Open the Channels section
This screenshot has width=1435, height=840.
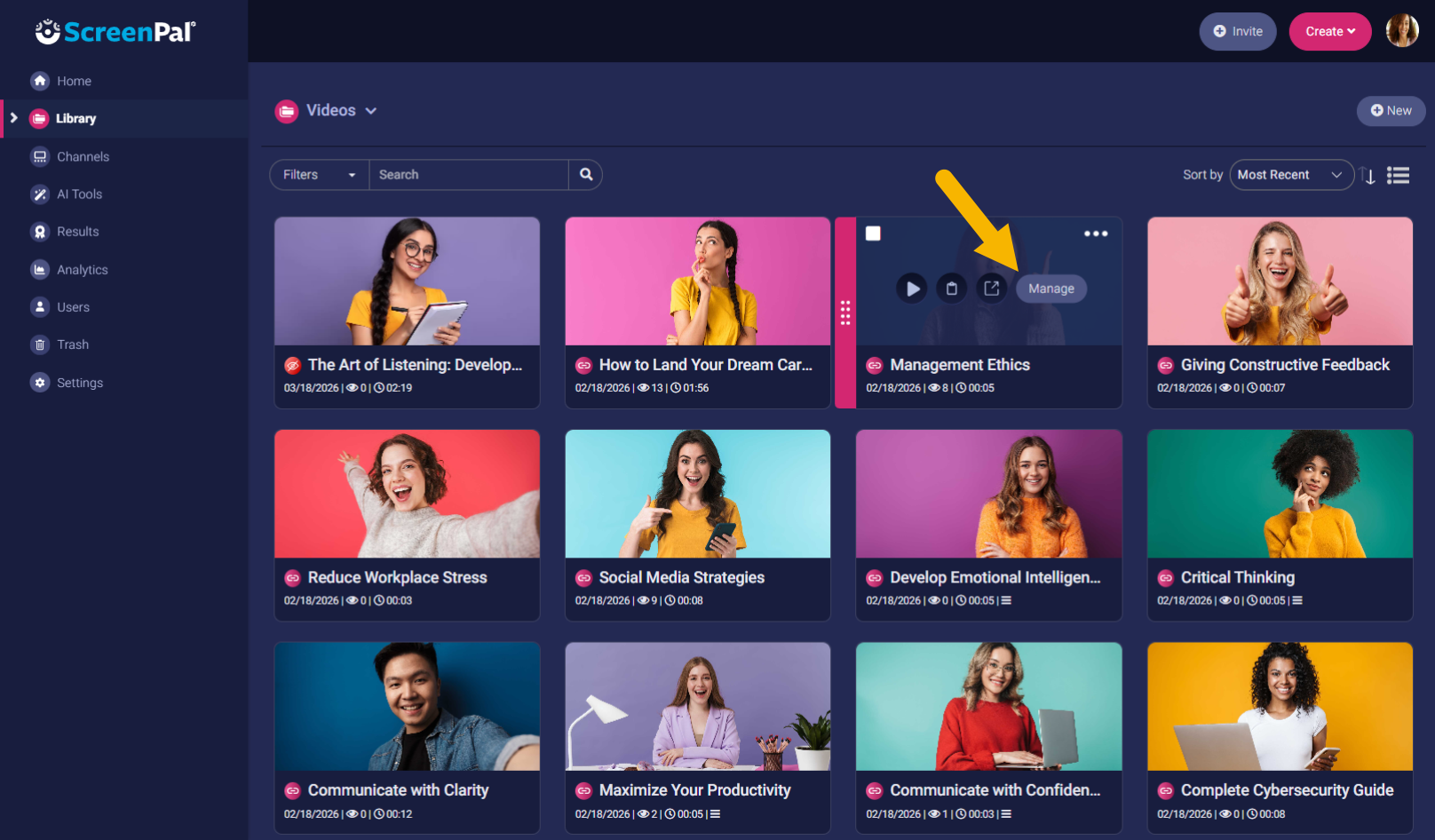[x=82, y=156]
